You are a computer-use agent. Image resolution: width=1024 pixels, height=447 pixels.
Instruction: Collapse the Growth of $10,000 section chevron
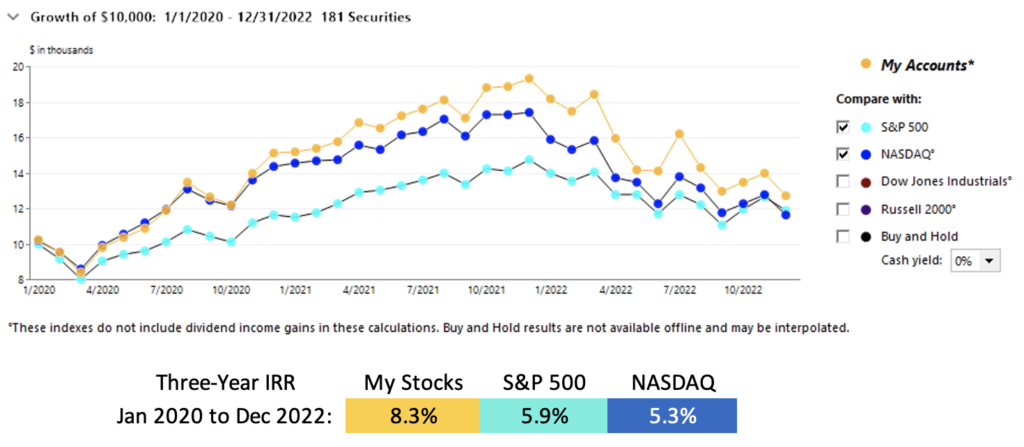click(x=12, y=18)
